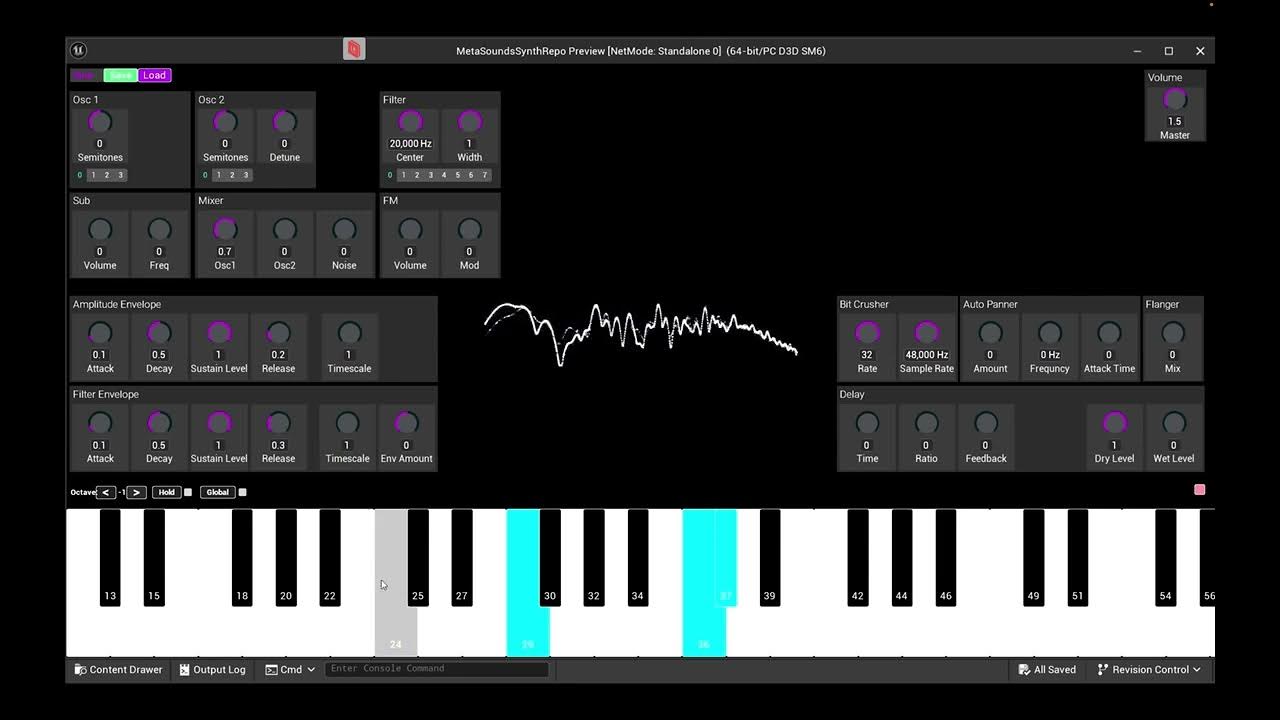1280x720 pixels.
Task: Click the Master Volume knob
Action: [x=1174, y=98]
